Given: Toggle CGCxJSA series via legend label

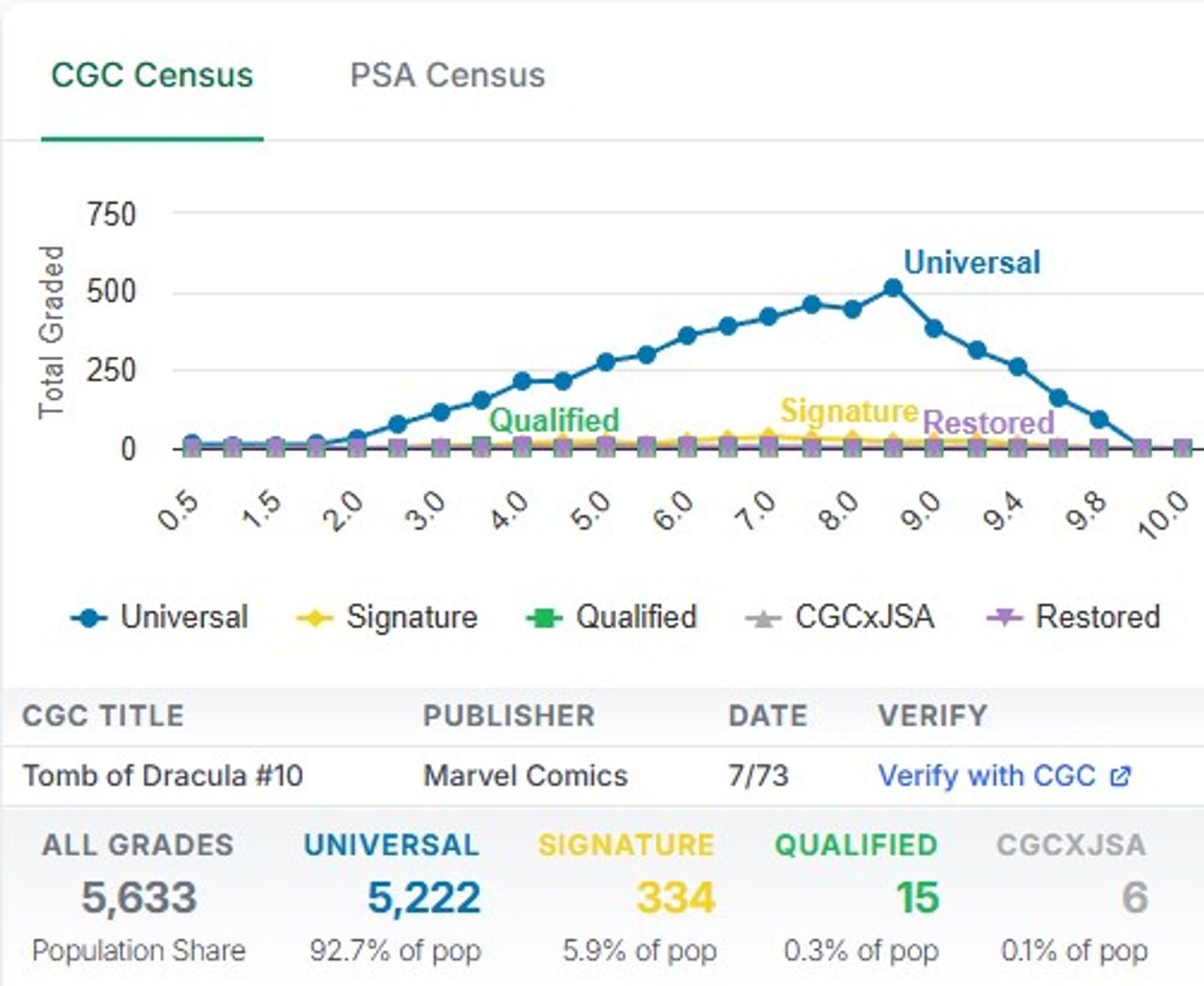Looking at the screenshot, I should (x=863, y=617).
